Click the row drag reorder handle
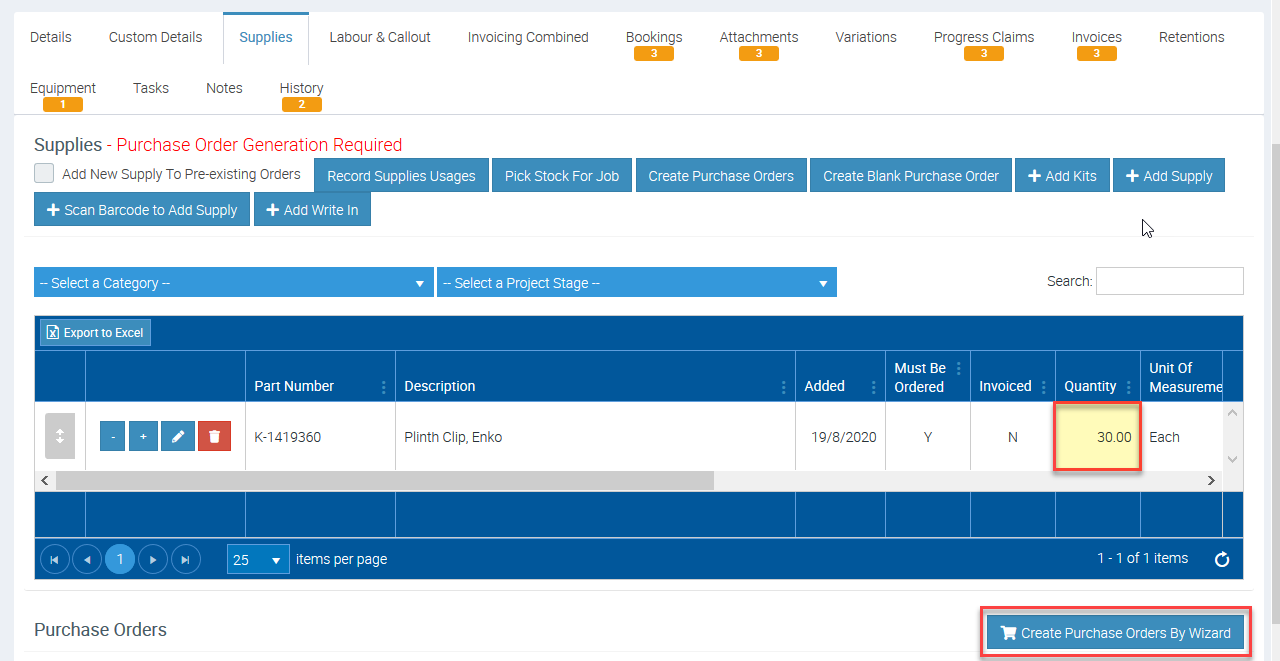This screenshot has width=1280, height=661. pyautogui.click(x=60, y=436)
